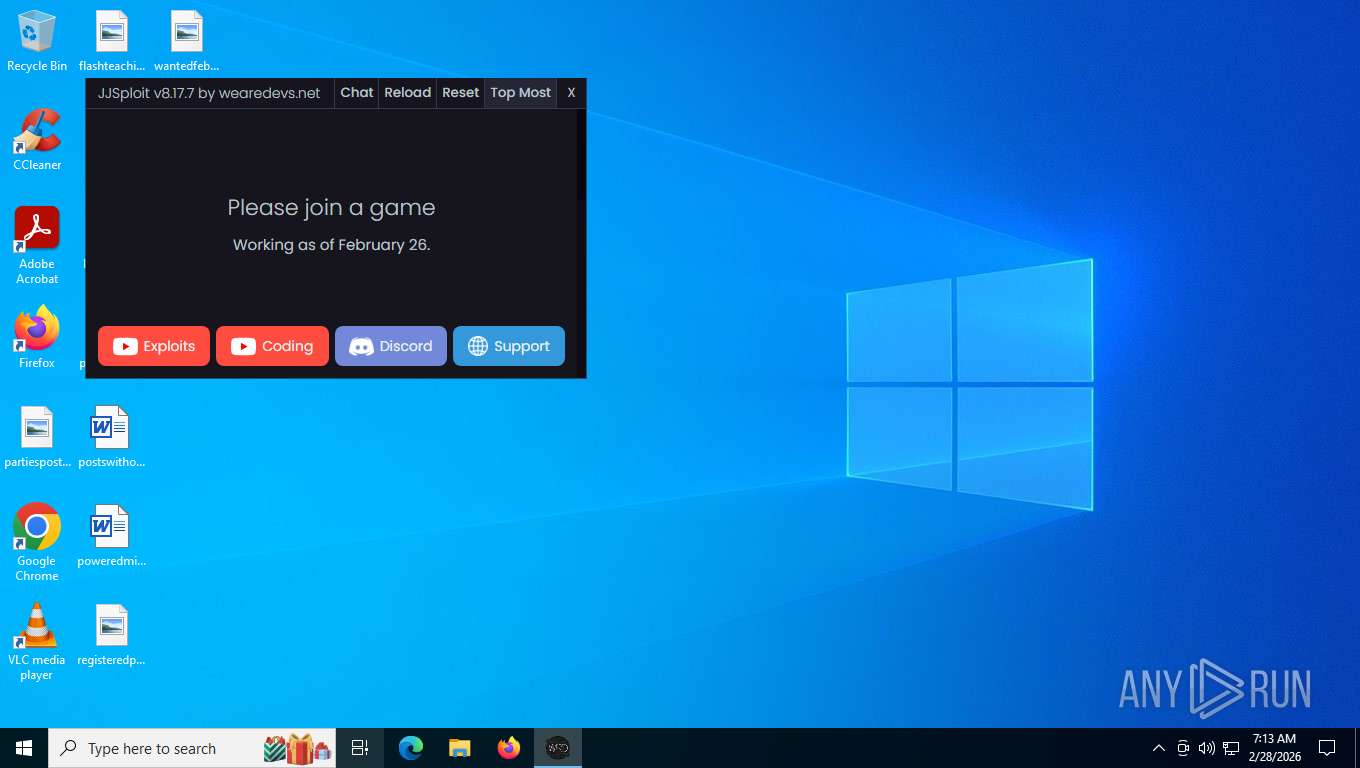This screenshot has height=768, width=1360.
Task: Click Reload in JJSploit title bar
Action: [x=408, y=92]
